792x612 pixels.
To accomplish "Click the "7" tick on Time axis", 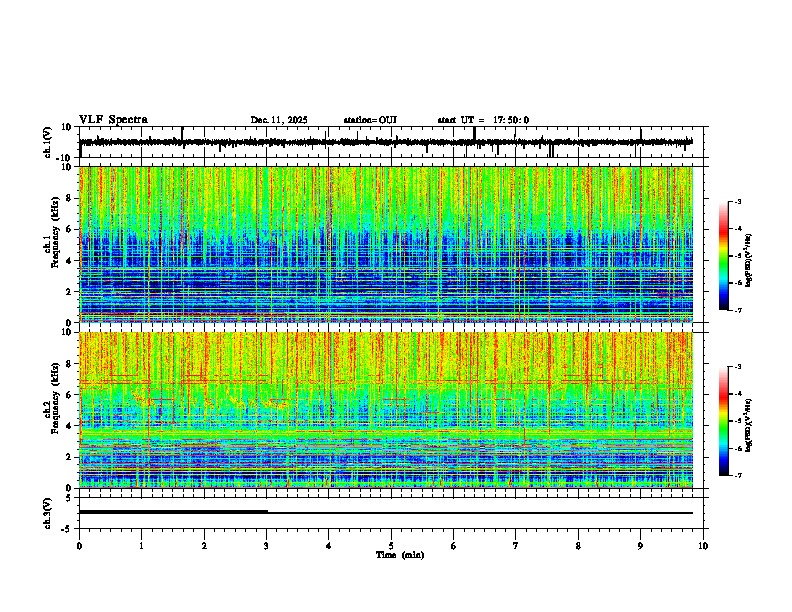I will tap(516, 546).
